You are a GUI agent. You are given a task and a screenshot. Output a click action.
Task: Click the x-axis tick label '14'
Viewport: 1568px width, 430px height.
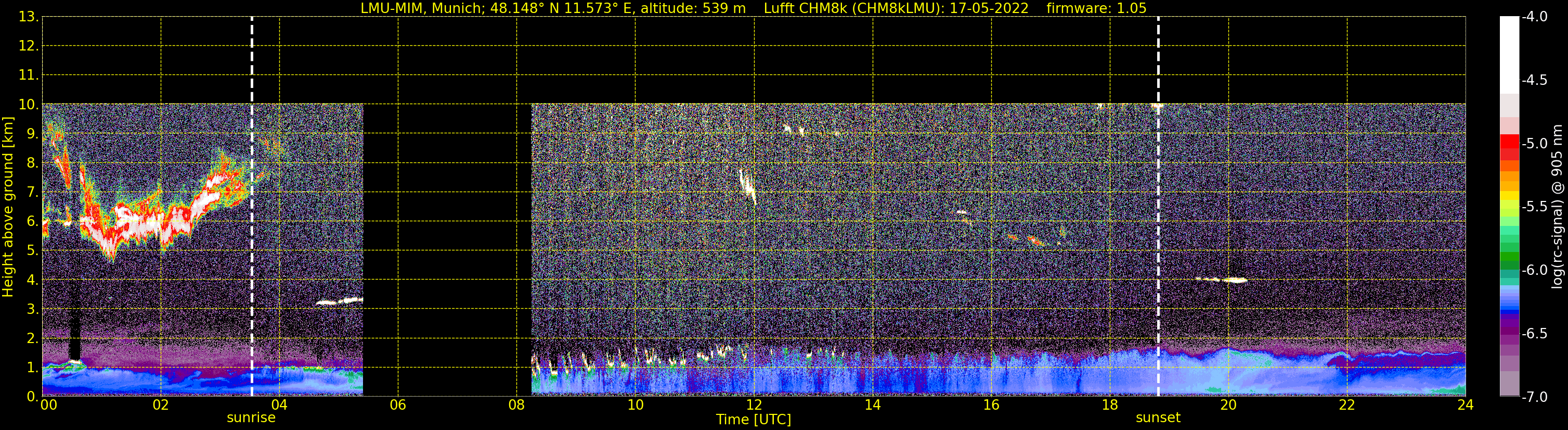873,405
